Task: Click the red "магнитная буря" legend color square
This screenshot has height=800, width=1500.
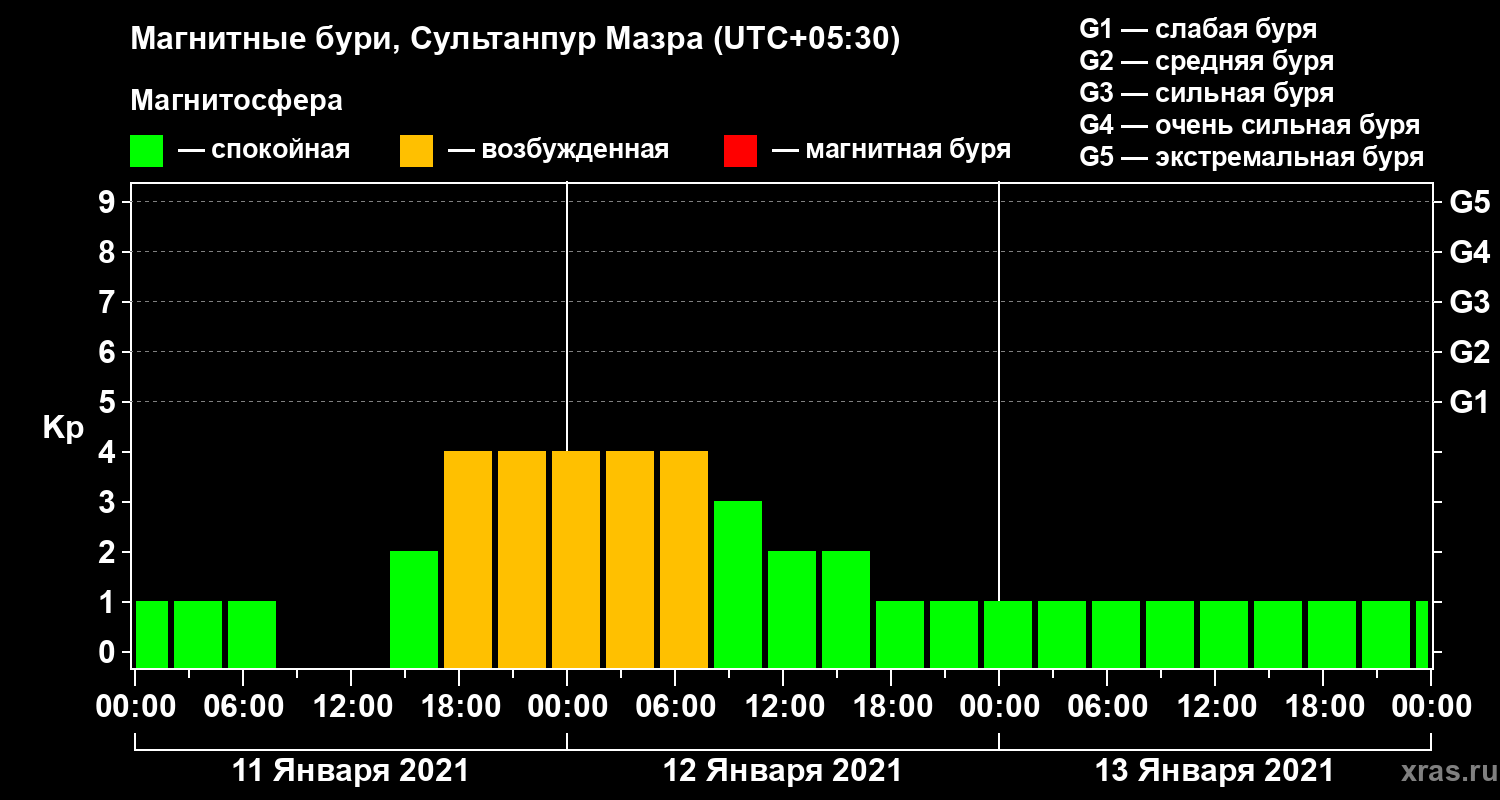Action: [x=740, y=151]
